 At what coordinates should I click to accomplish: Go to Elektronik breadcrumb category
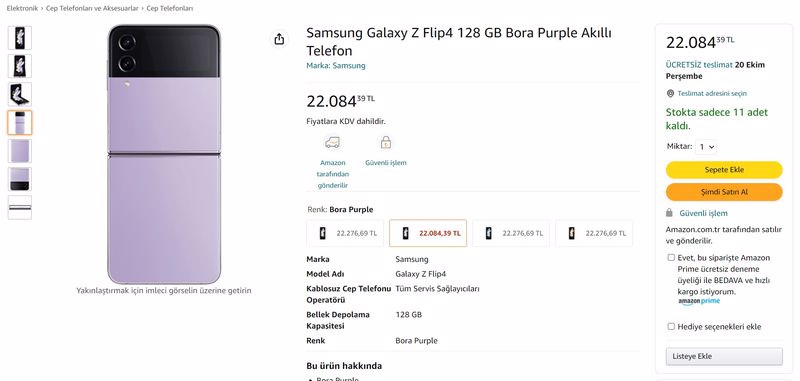[x=22, y=9]
